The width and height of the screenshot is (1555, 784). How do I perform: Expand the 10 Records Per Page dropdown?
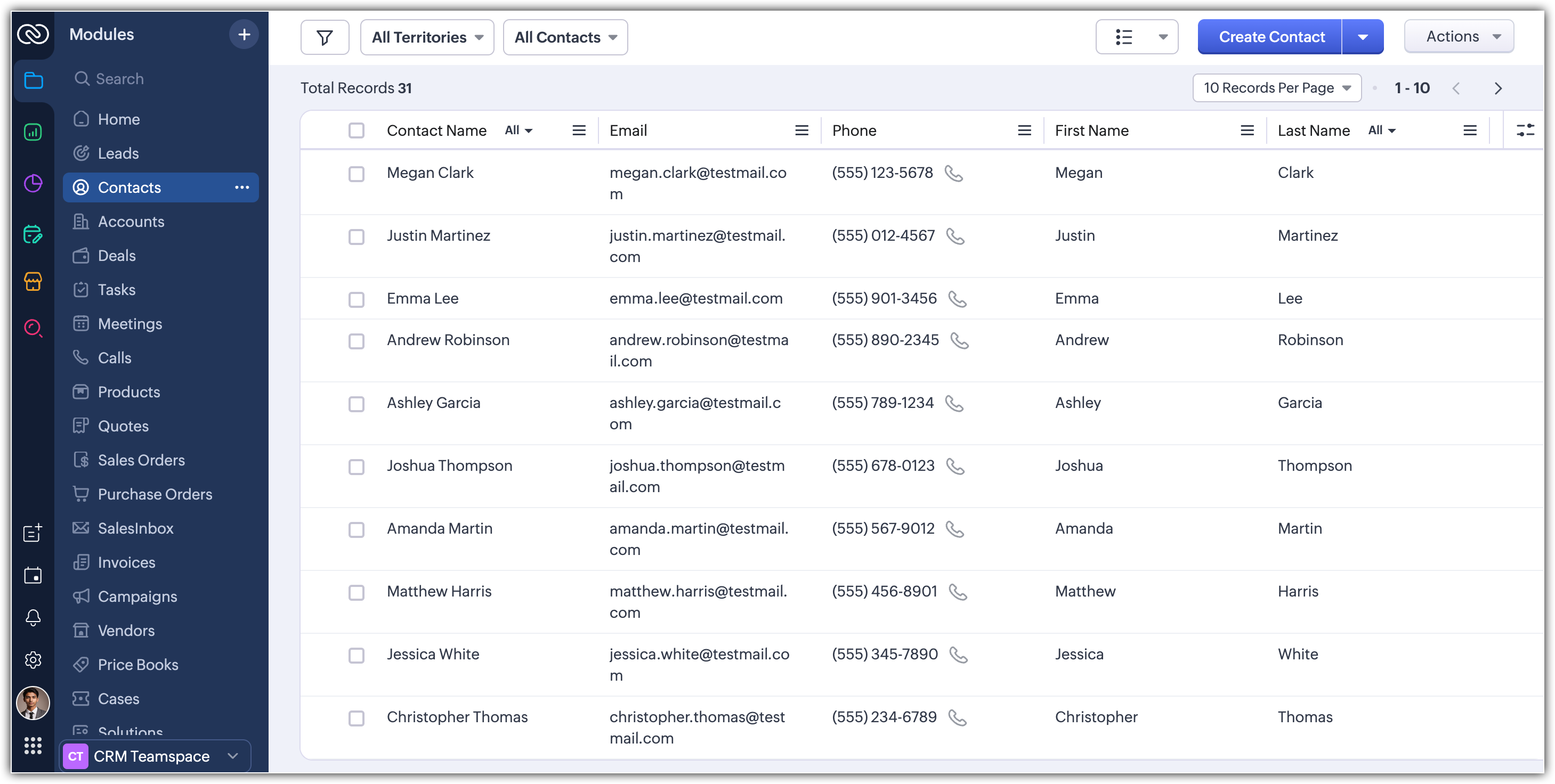tap(1276, 88)
